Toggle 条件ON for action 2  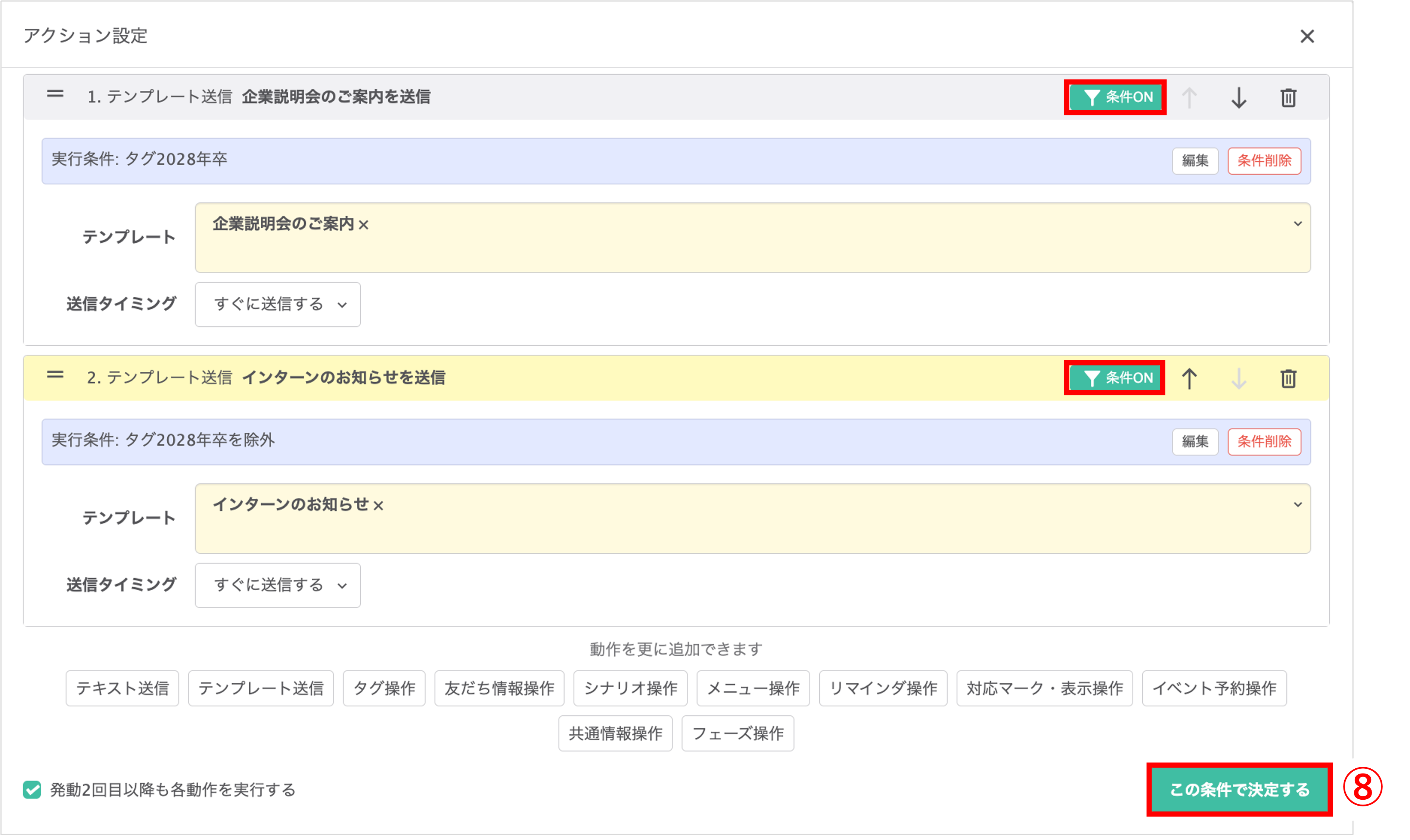[1115, 378]
